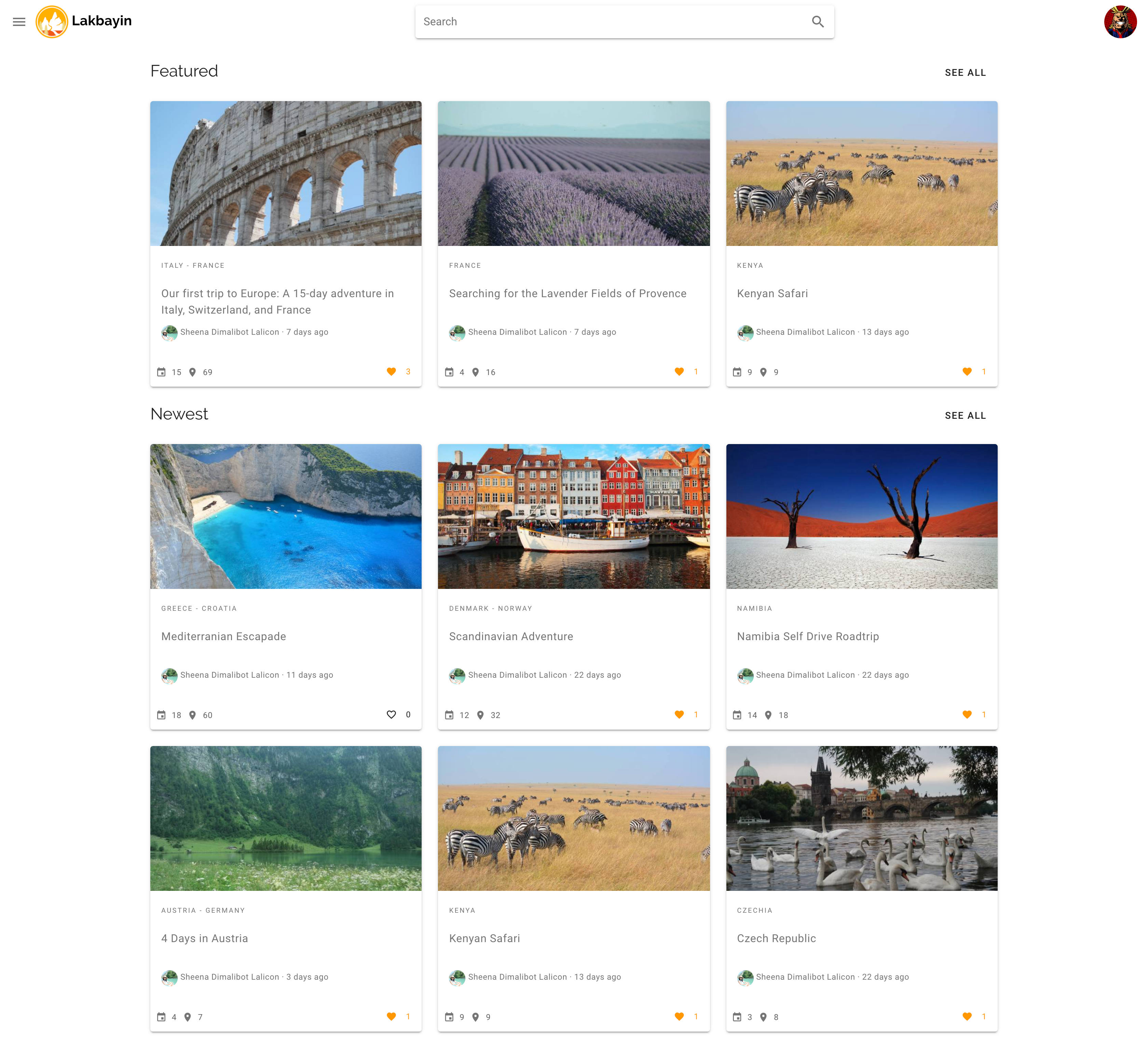Click the calendar icon on Mediterranian Escapade card
The image size is (1148, 1048).
click(x=161, y=715)
